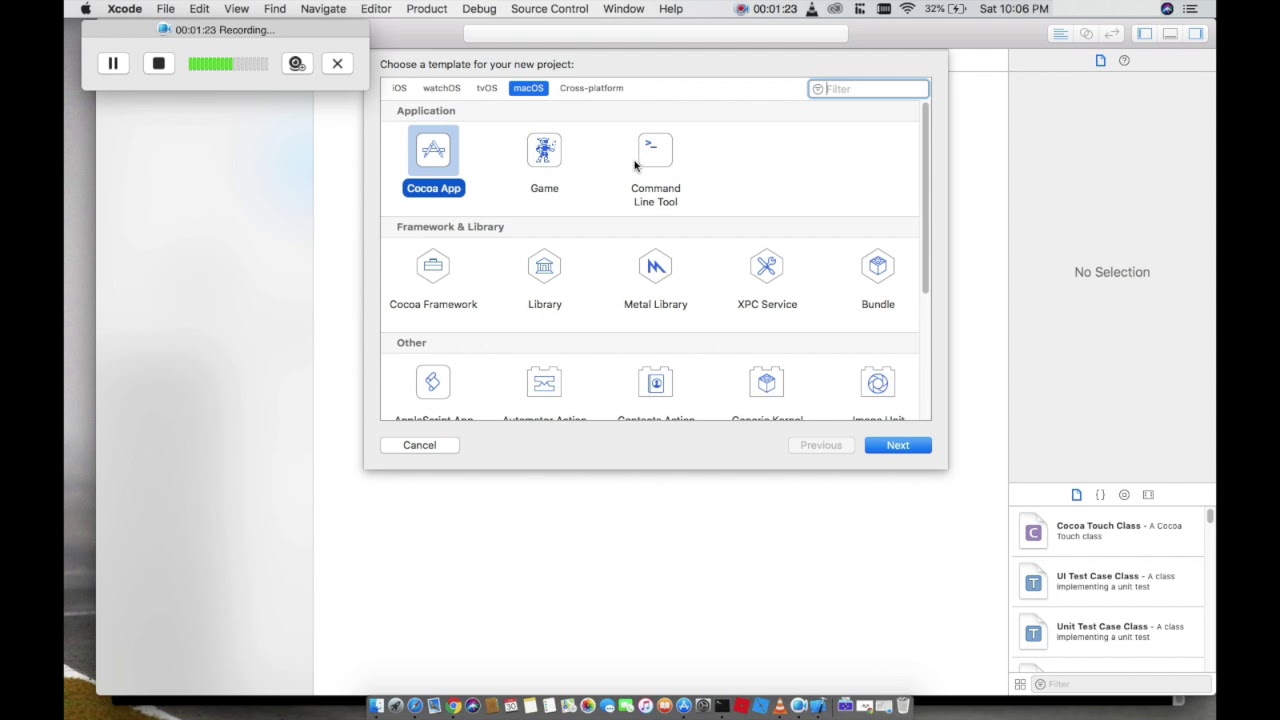Viewport: 1280px width, 720px height.
Task: Click the recording audio level meter
Action: click(228, 64)
